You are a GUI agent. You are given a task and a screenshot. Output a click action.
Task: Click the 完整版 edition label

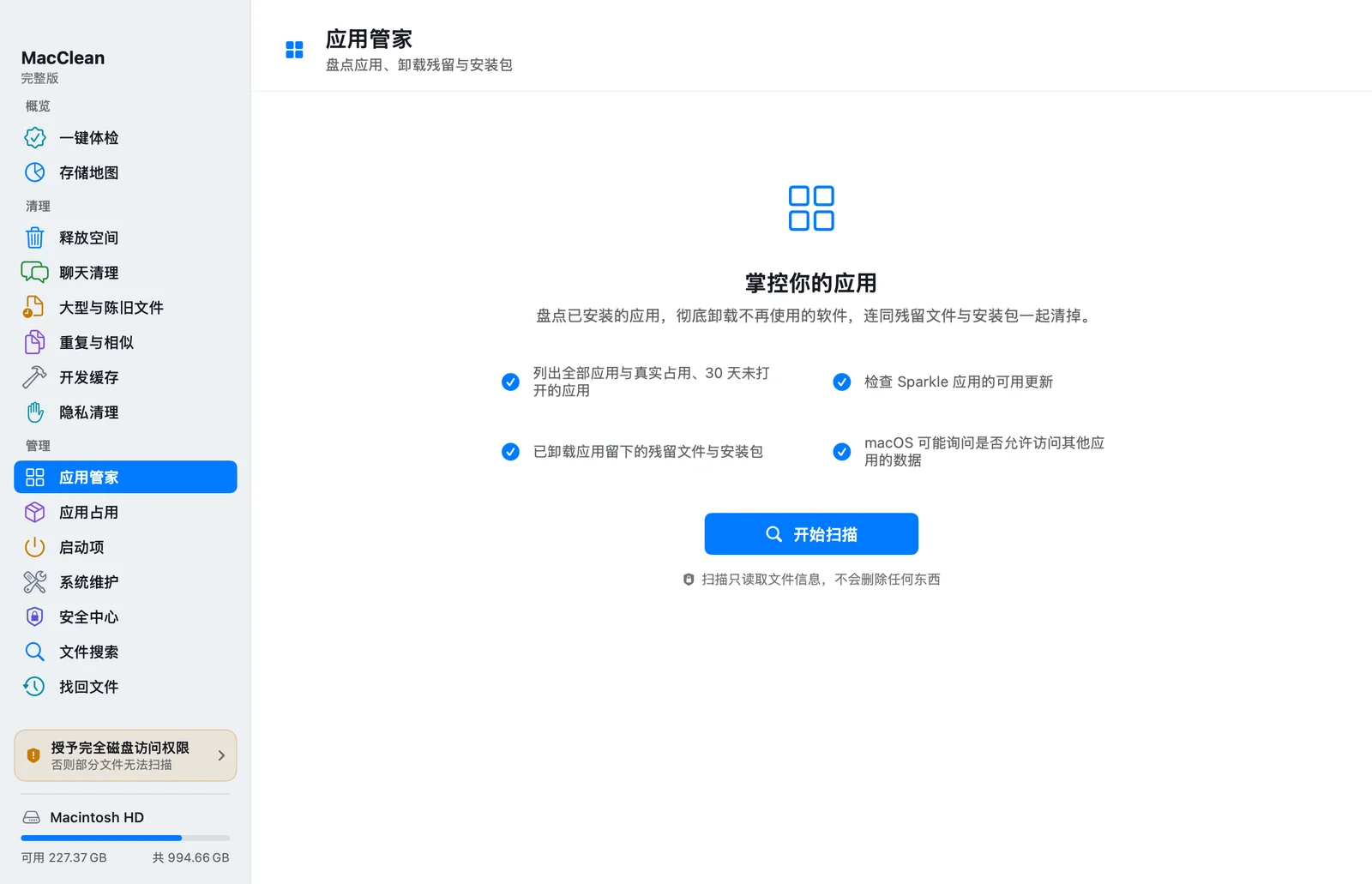[x=39, y=78]
